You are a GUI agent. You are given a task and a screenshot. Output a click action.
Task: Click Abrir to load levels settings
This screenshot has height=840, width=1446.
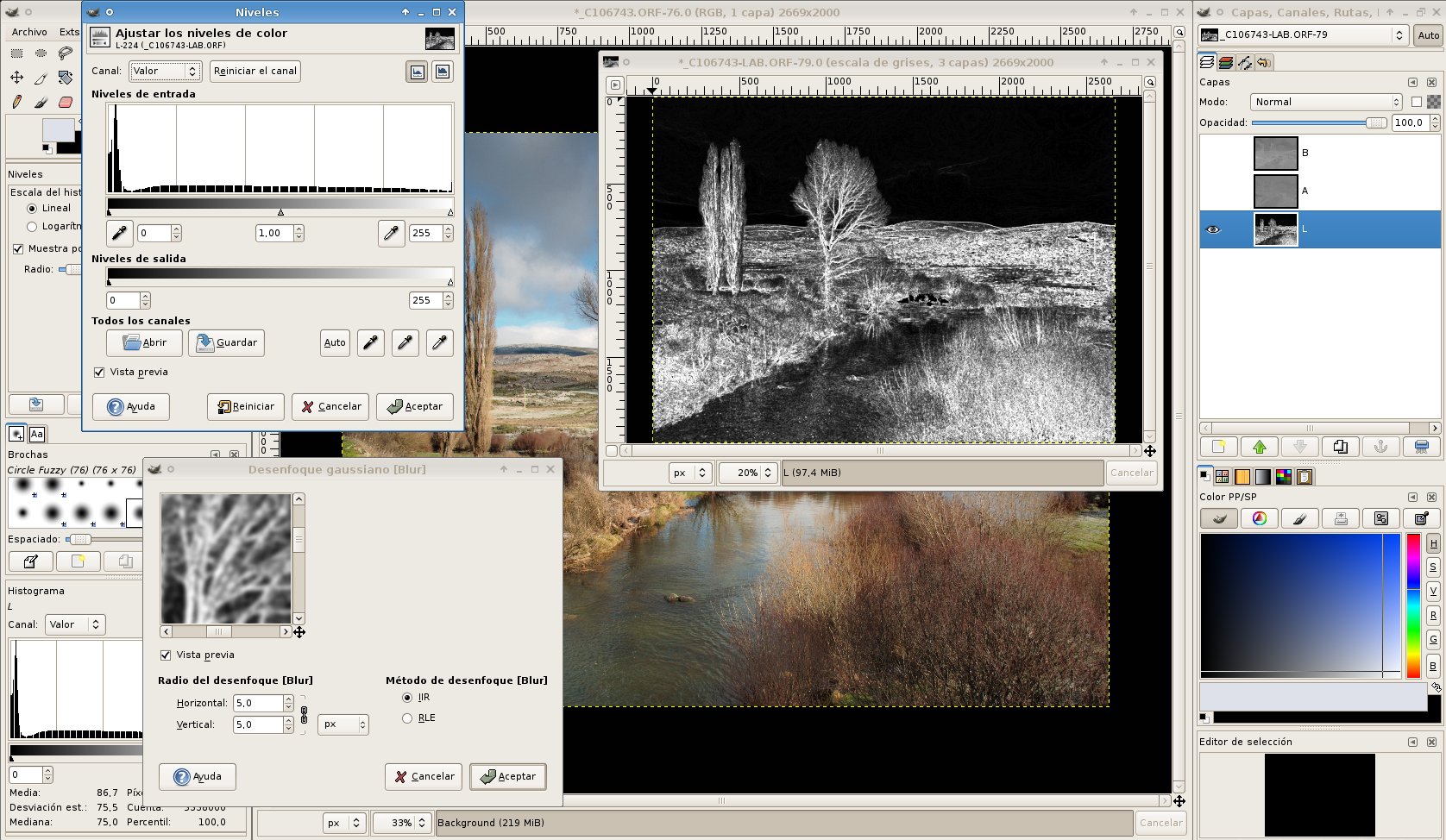pos(144,342)
